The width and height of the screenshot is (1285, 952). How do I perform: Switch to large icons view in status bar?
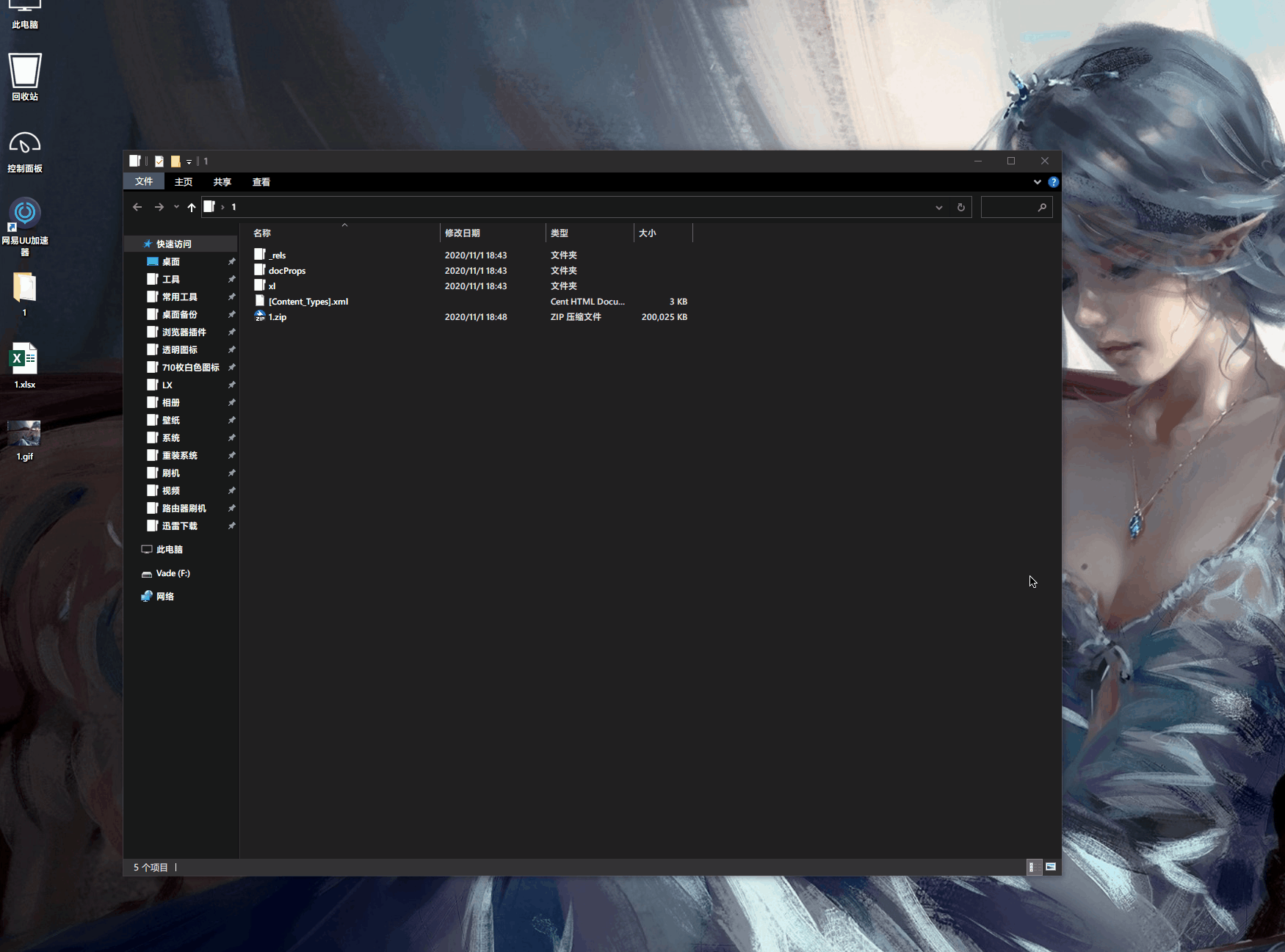pos(1051,867)
